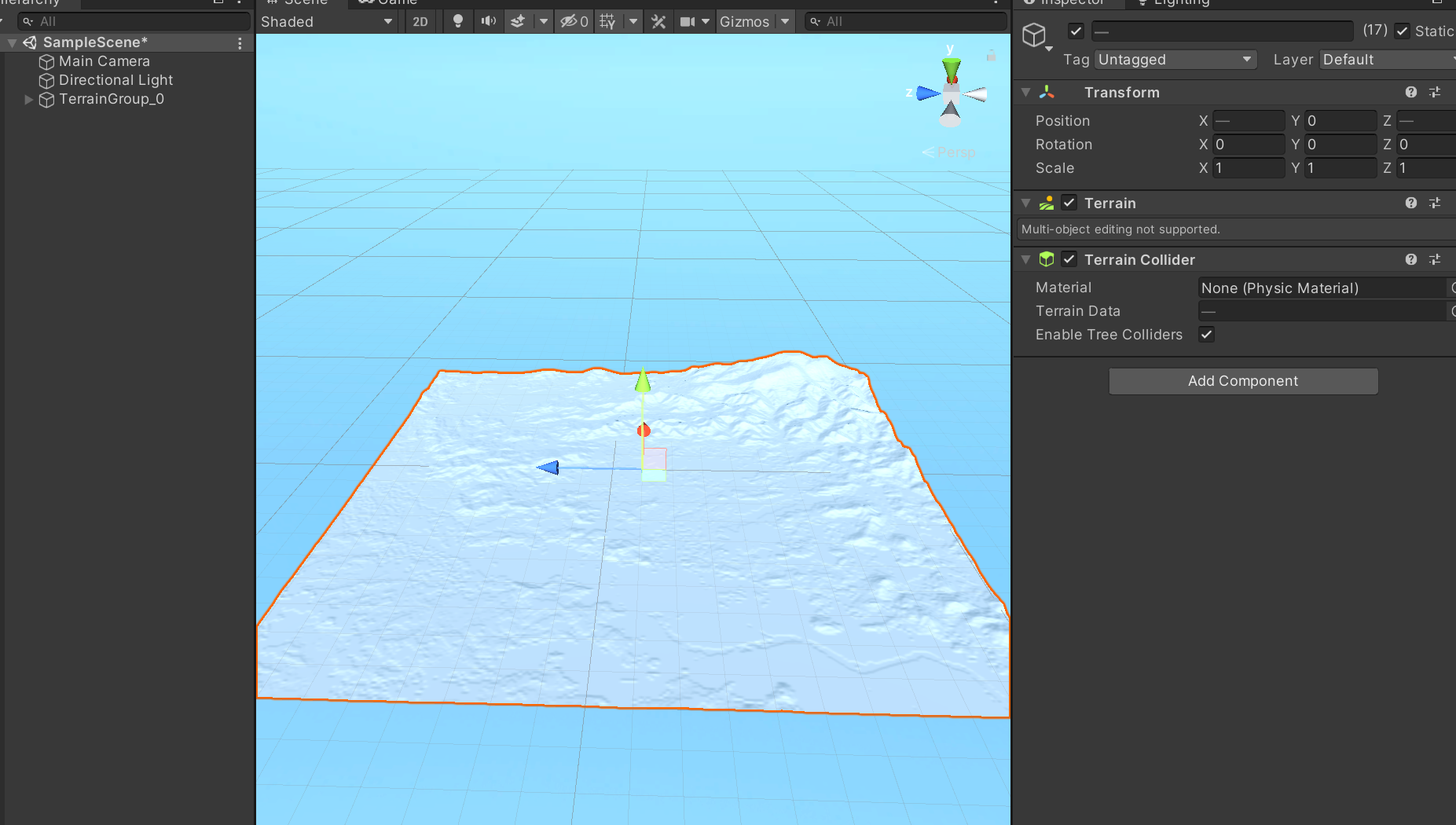Viewport: 1456px width, 825px height.
Task: Toggle scene lighting with the lightbulb icon
Action: point(458,21)
